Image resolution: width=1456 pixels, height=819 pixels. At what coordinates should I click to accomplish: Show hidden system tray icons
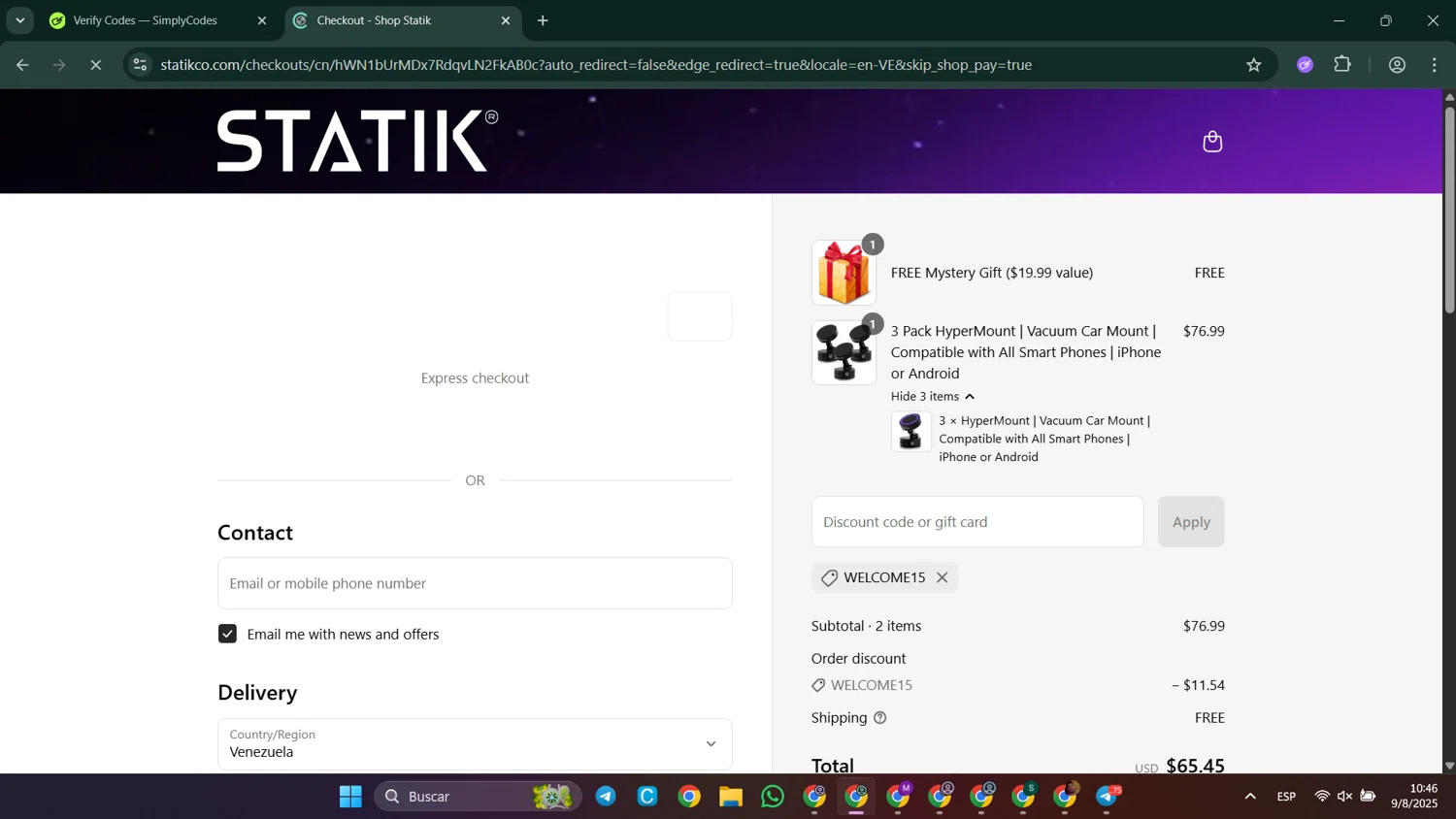click(1250, 797)
